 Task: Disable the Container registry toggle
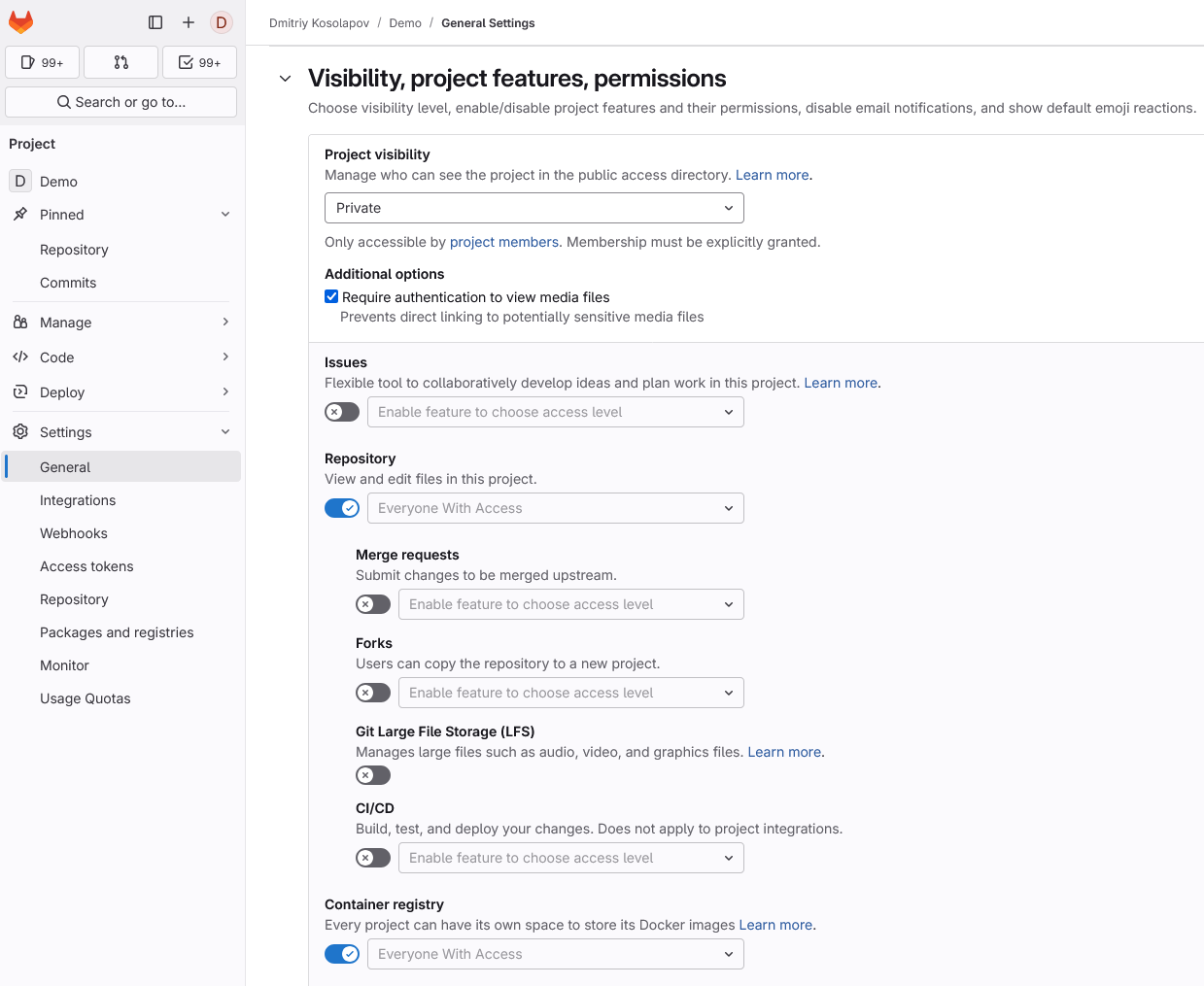[342, 954]
